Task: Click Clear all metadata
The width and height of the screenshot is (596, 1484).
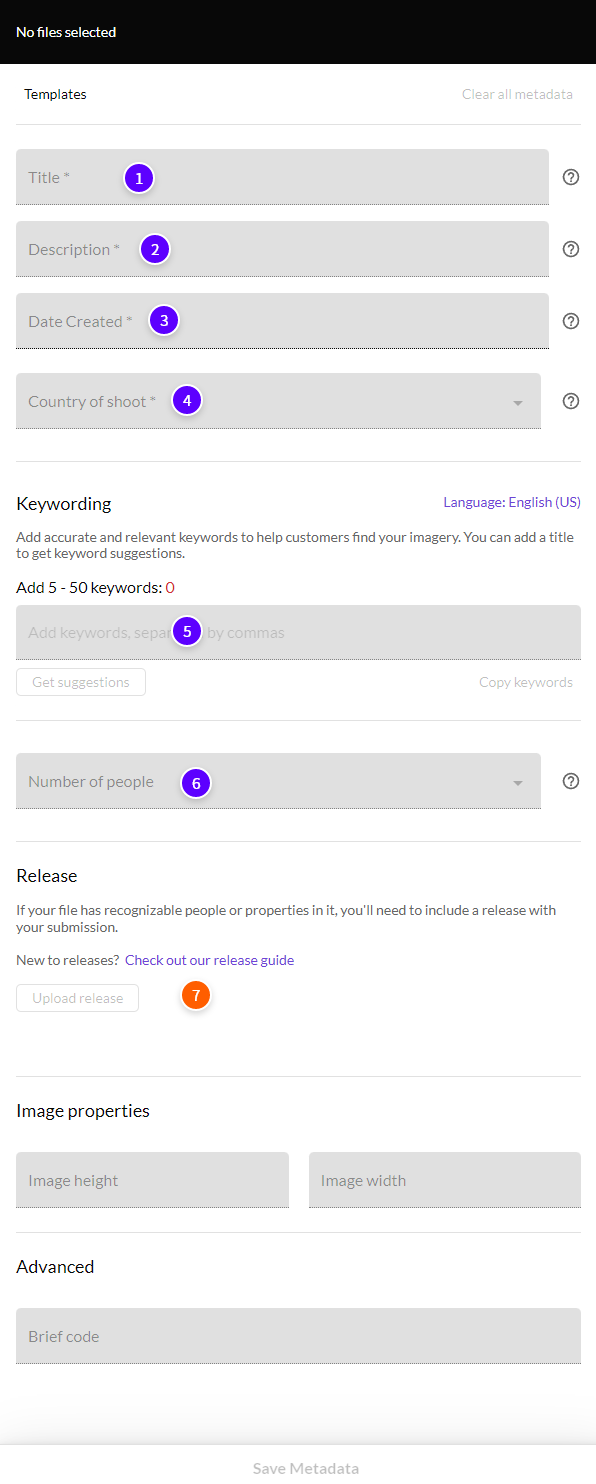Action: pyautogui.click(x=517, y=94)
